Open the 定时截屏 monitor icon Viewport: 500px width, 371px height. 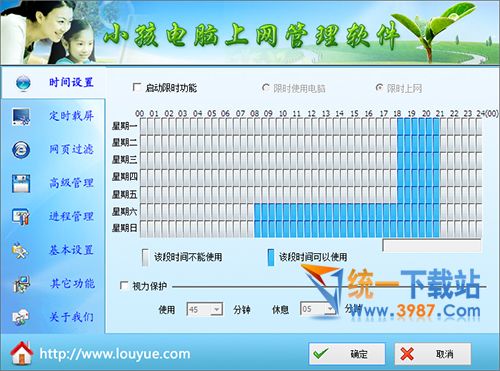pyautogui.click(x=21, y=117)
